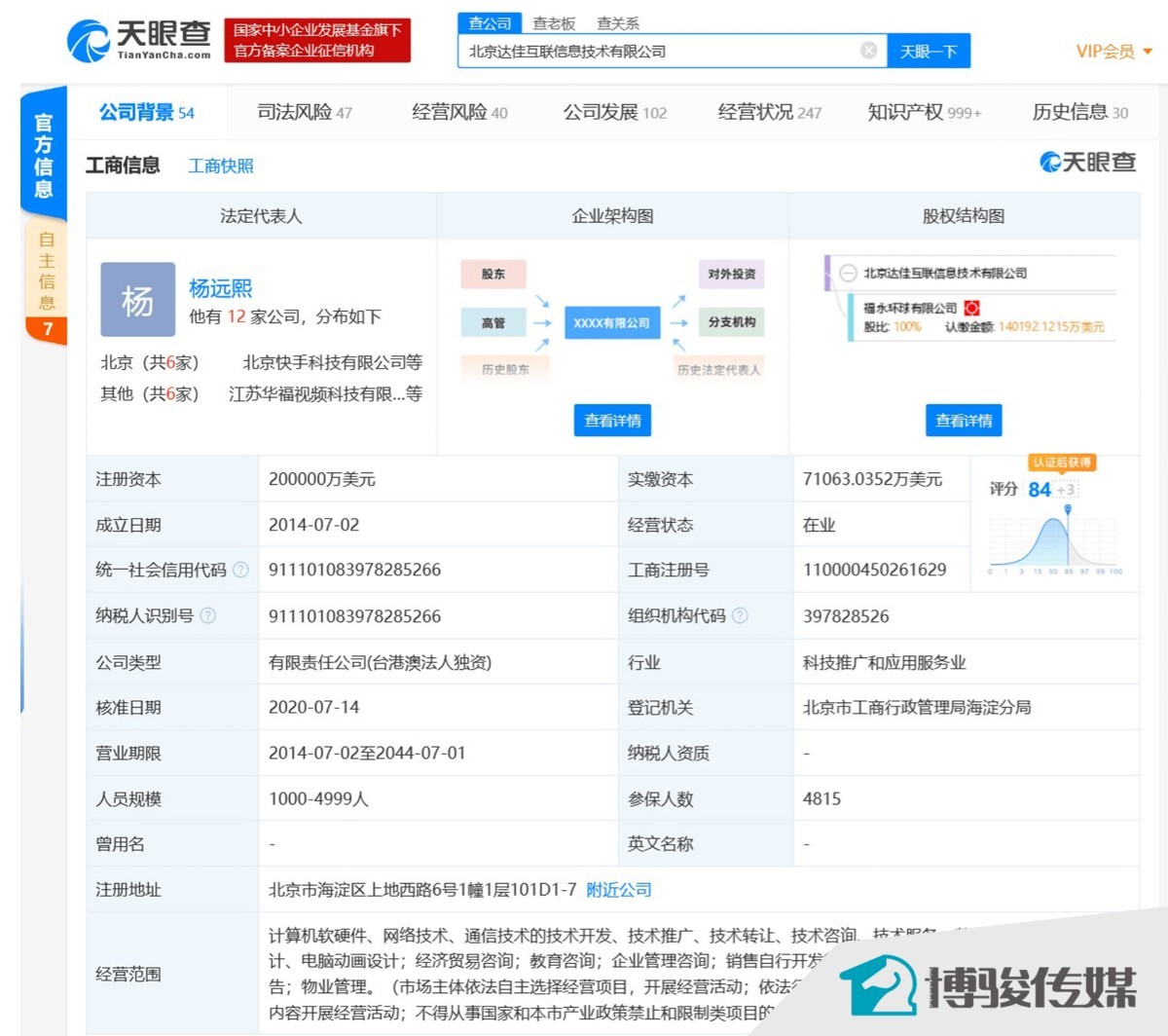The image size is (1168, 1036).
Task: Click the 核准日期 value 2020-07-14
Action: click(313, 708)
